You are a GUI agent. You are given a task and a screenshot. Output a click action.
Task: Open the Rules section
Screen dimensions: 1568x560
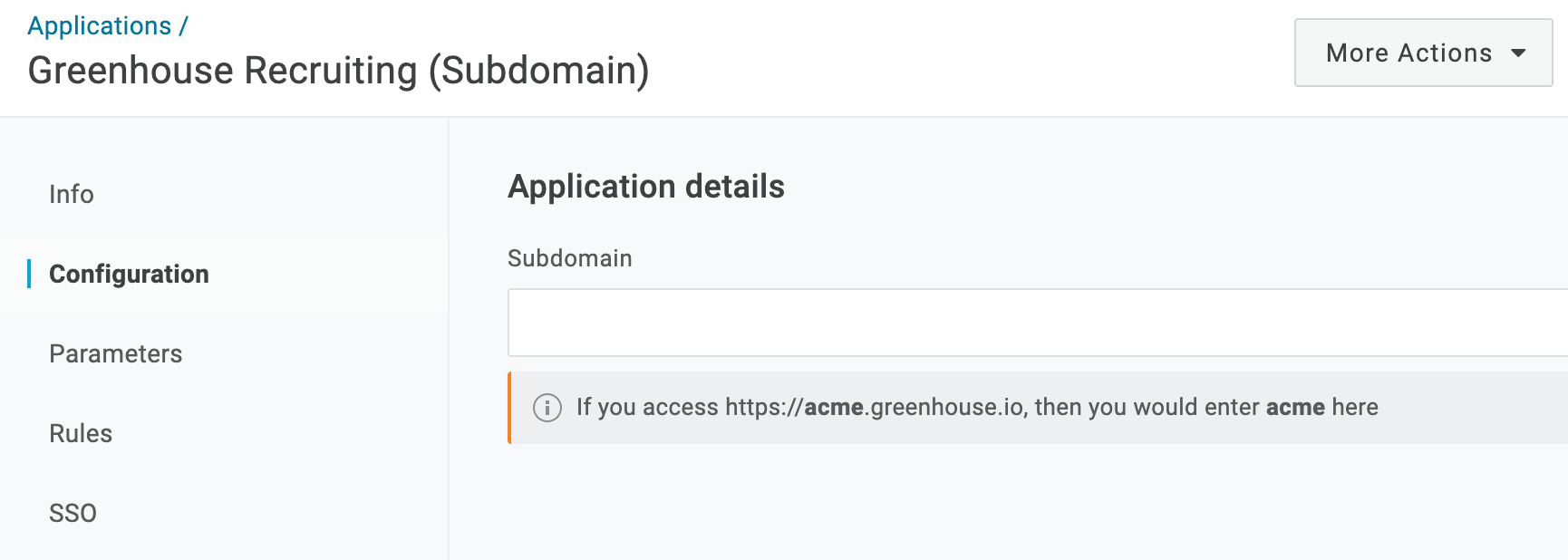(x=81, y=433)
